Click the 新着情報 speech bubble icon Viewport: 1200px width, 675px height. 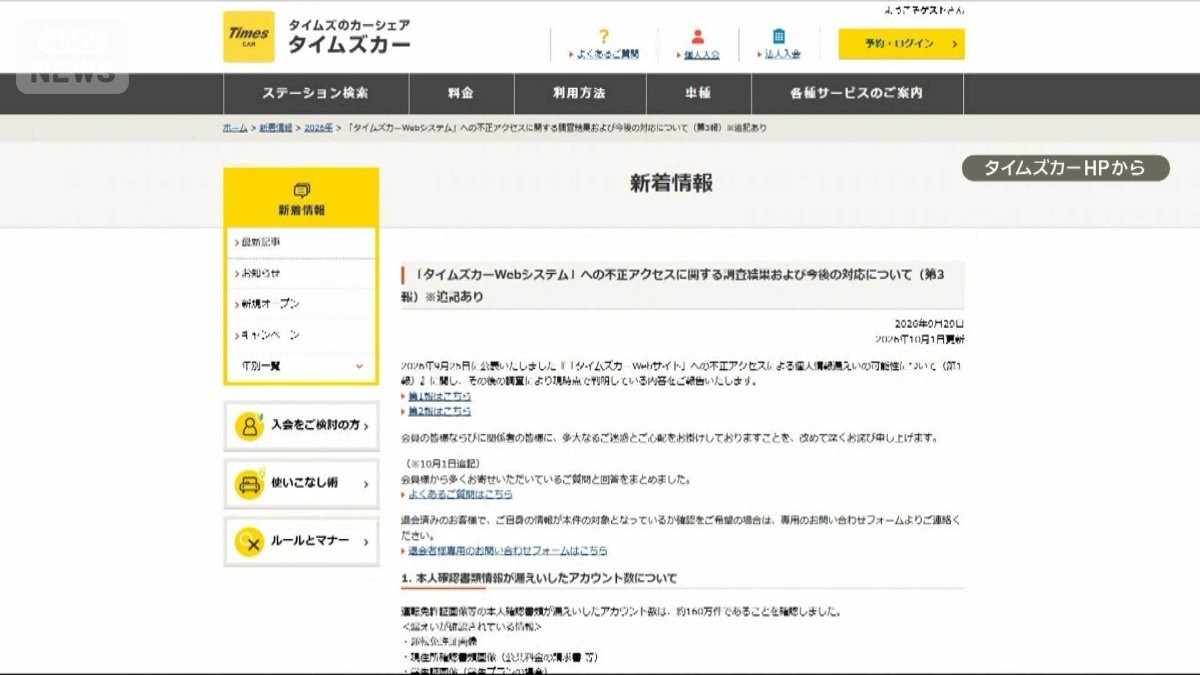[301, 190]
